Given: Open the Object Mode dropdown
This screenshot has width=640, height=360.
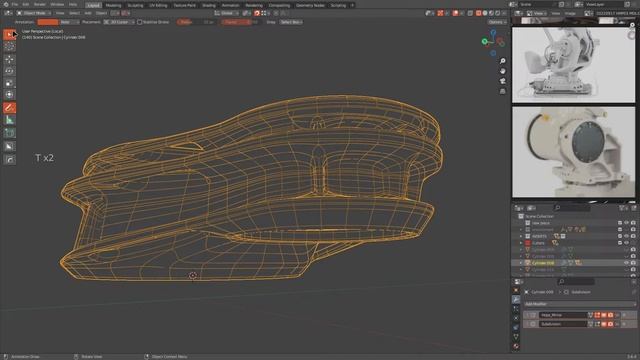Looking at the screenshot, I should (33, 13).
